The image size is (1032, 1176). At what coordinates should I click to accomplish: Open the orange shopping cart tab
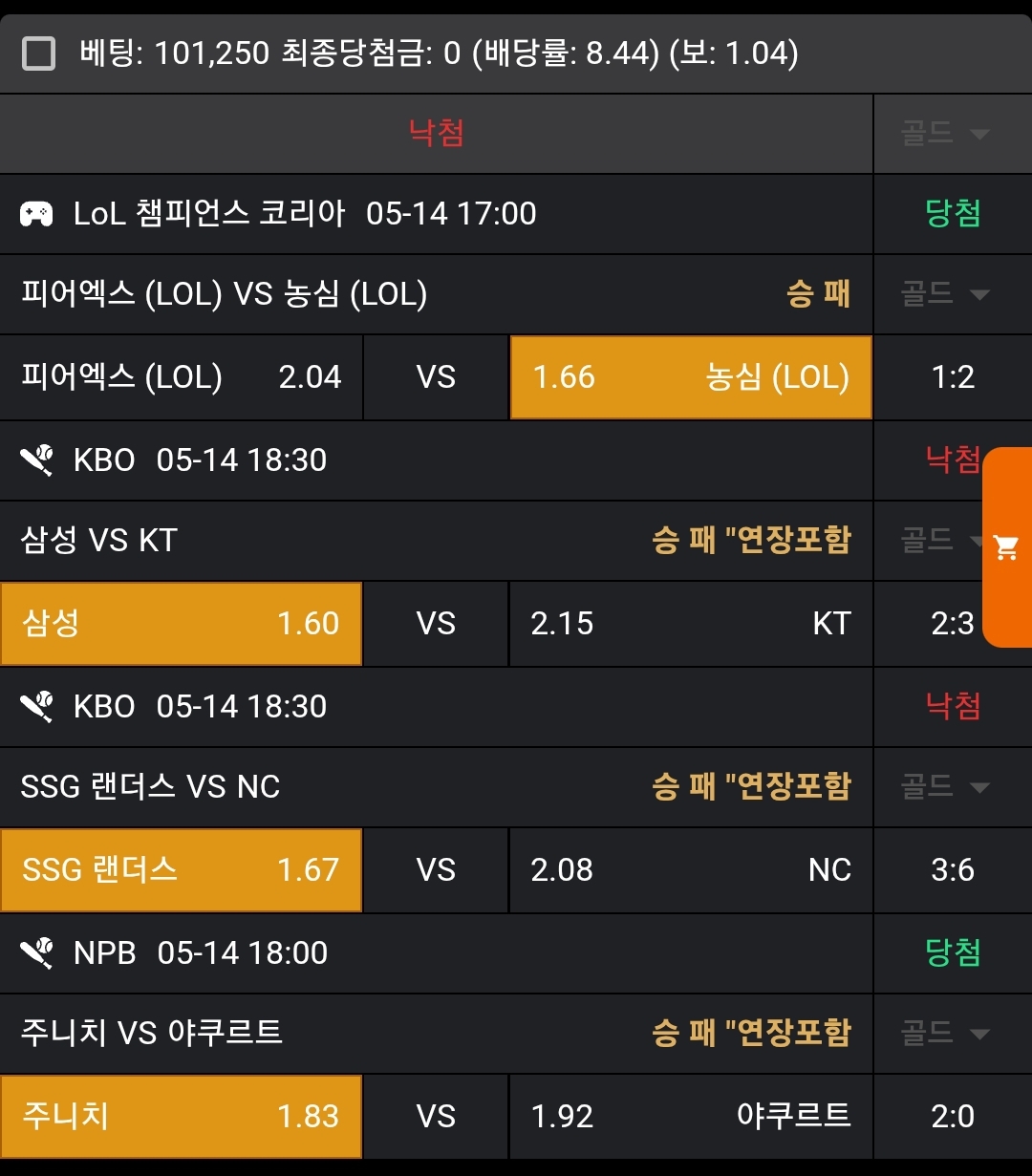[1007, 547]
